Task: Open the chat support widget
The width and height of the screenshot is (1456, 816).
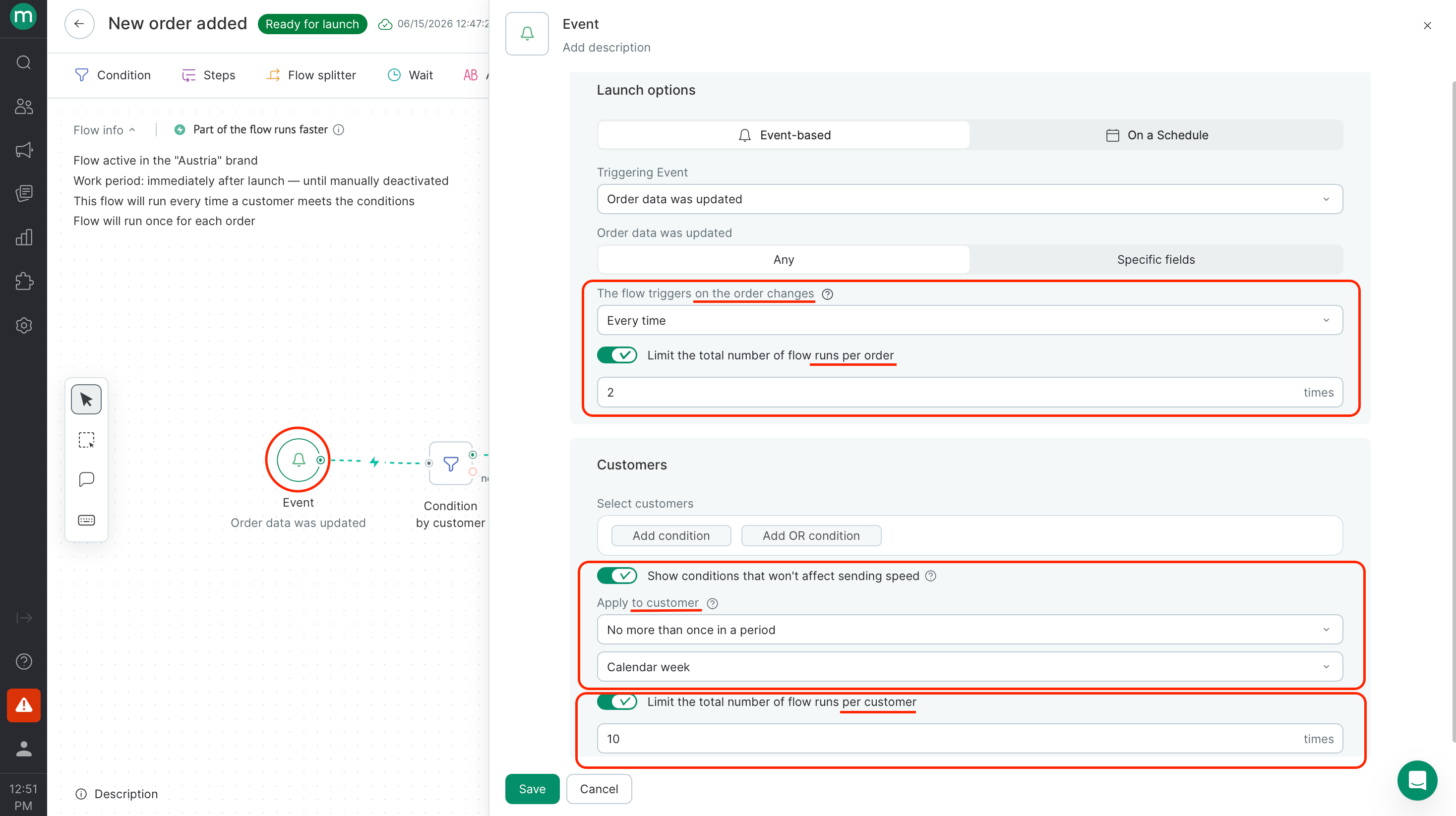Action: (x=1417, y=780)
